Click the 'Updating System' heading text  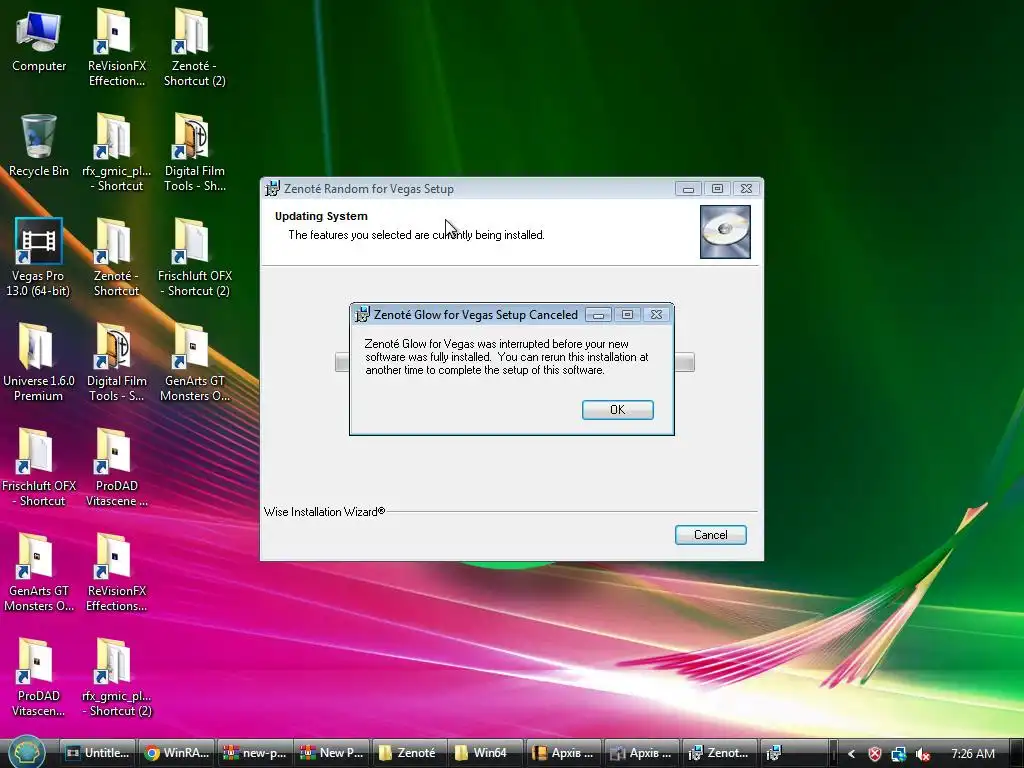pyautogui.click(x=321, y=216)
